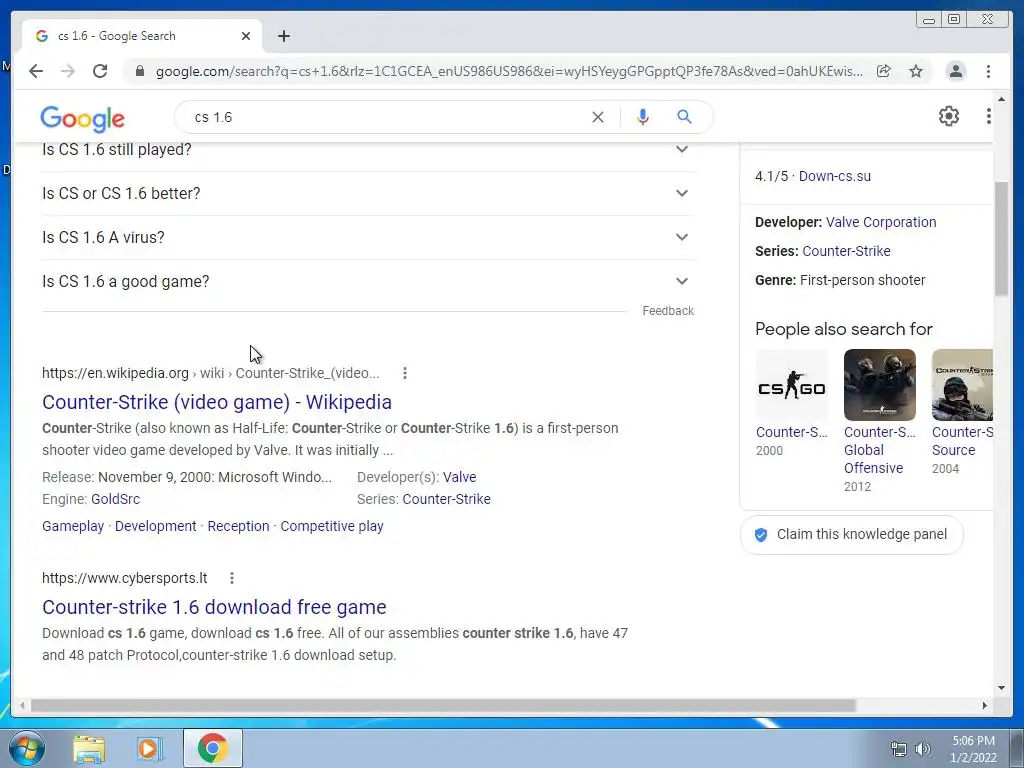Click the horizontal scrollbar thumb

443,706
